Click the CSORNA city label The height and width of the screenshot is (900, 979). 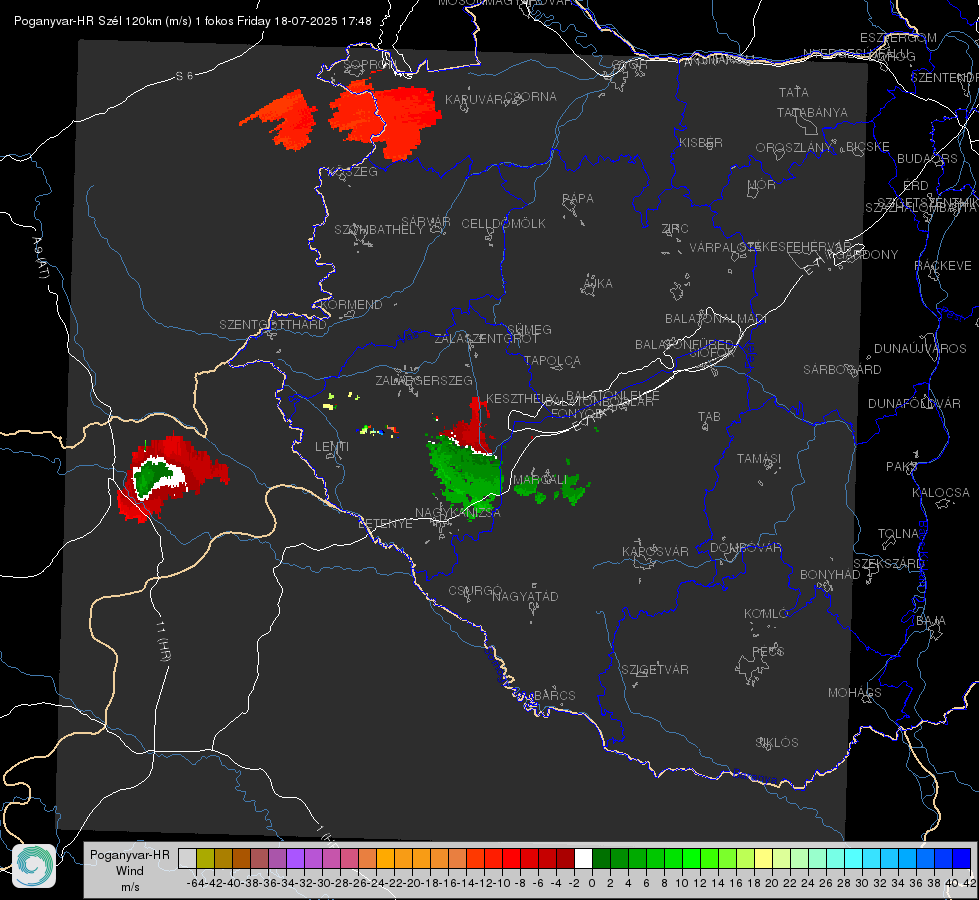coord(531,97)
